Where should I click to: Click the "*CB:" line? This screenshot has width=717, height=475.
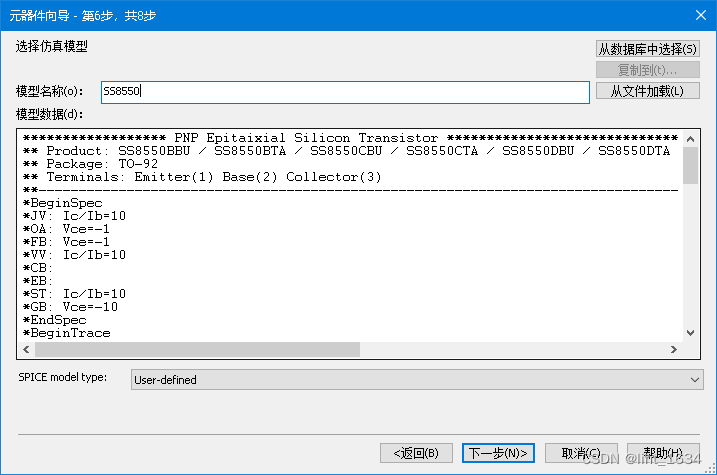pyautogui.click(x=38, y=268)
